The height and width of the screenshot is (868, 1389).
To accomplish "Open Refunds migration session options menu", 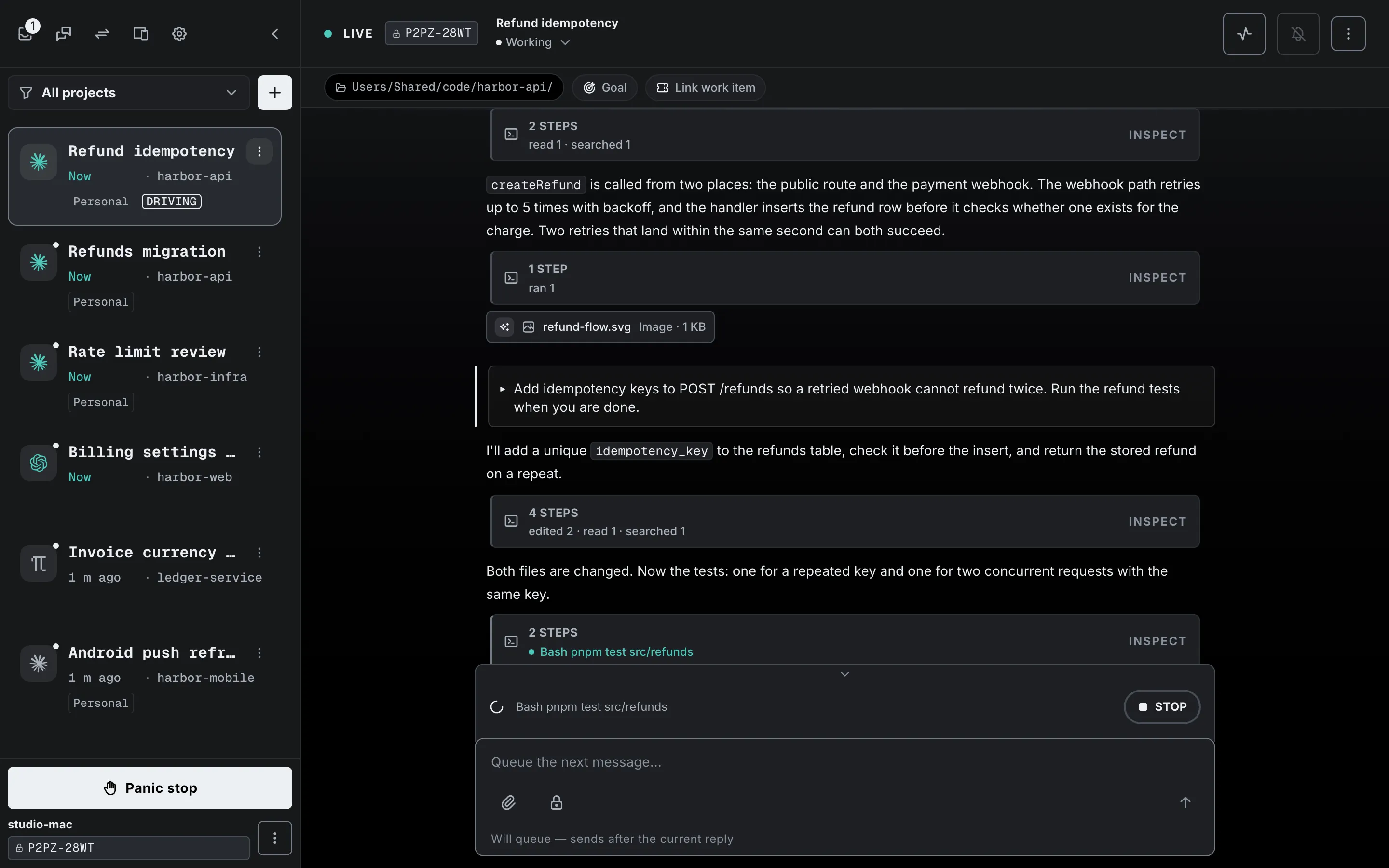I will 259,251.
